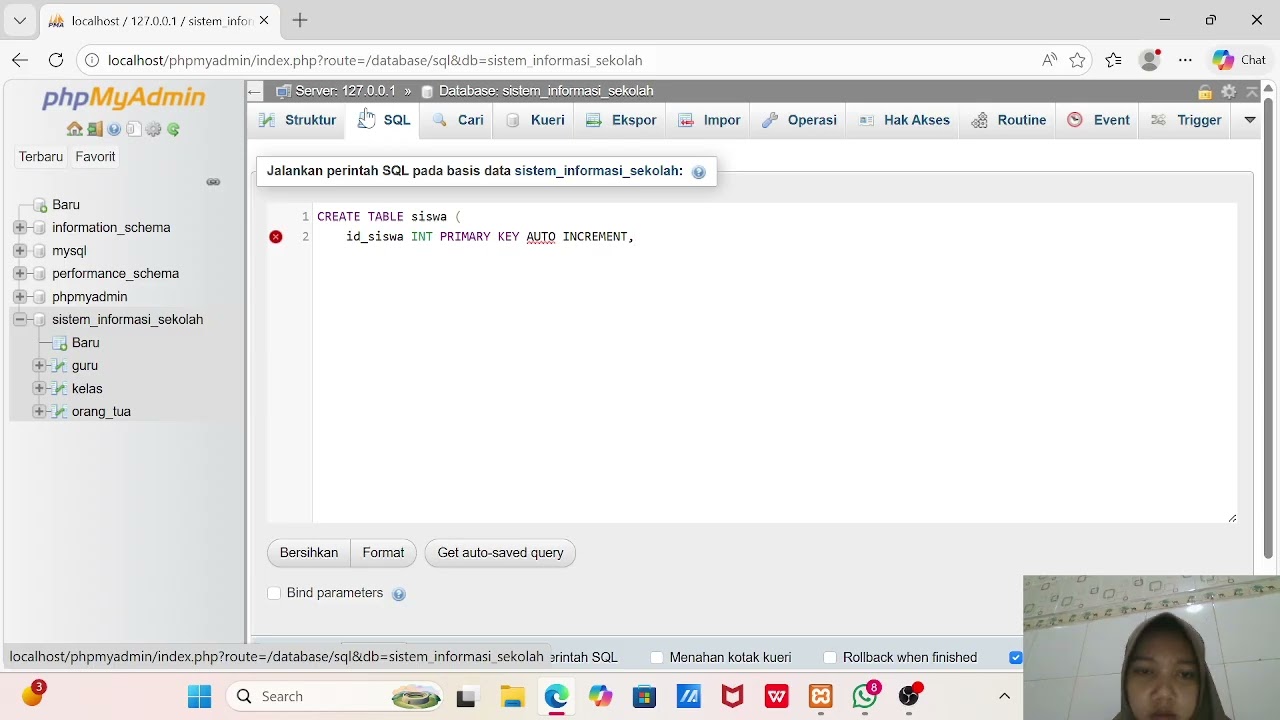Click the red error marker on line 2
This screenshot has height=720, width=1280.
276,237
